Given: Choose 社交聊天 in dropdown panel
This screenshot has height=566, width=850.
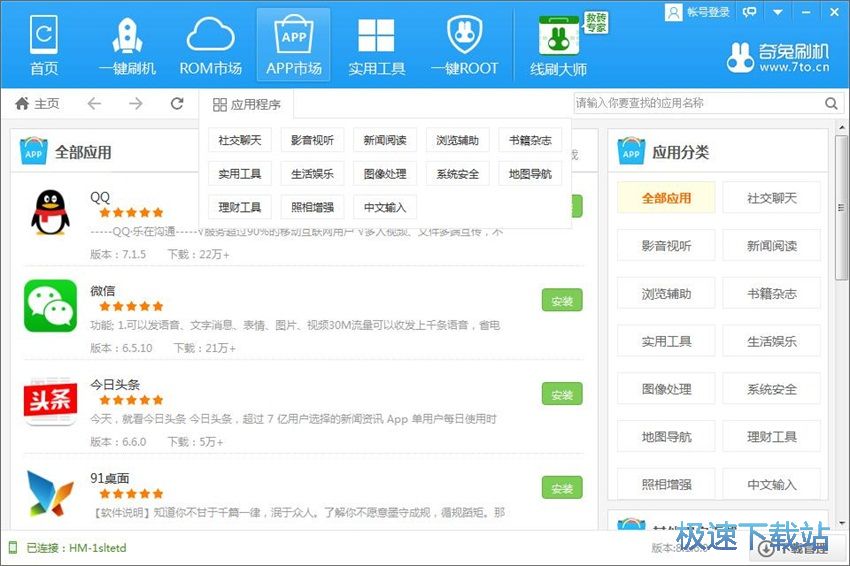Looking at the screenshot, I should pyautogui.click(x=240, y=140).
